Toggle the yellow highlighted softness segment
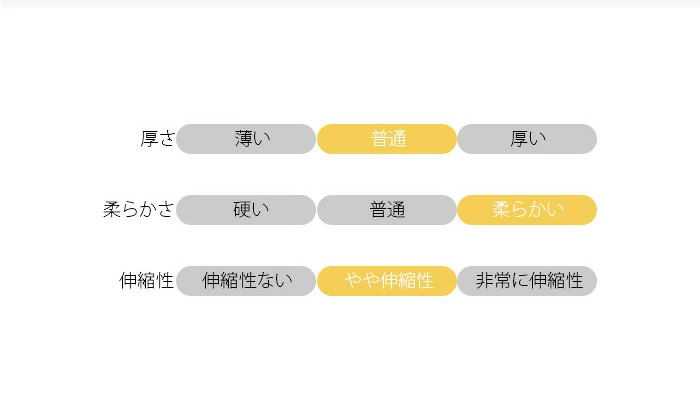 [x=527, y=210]
